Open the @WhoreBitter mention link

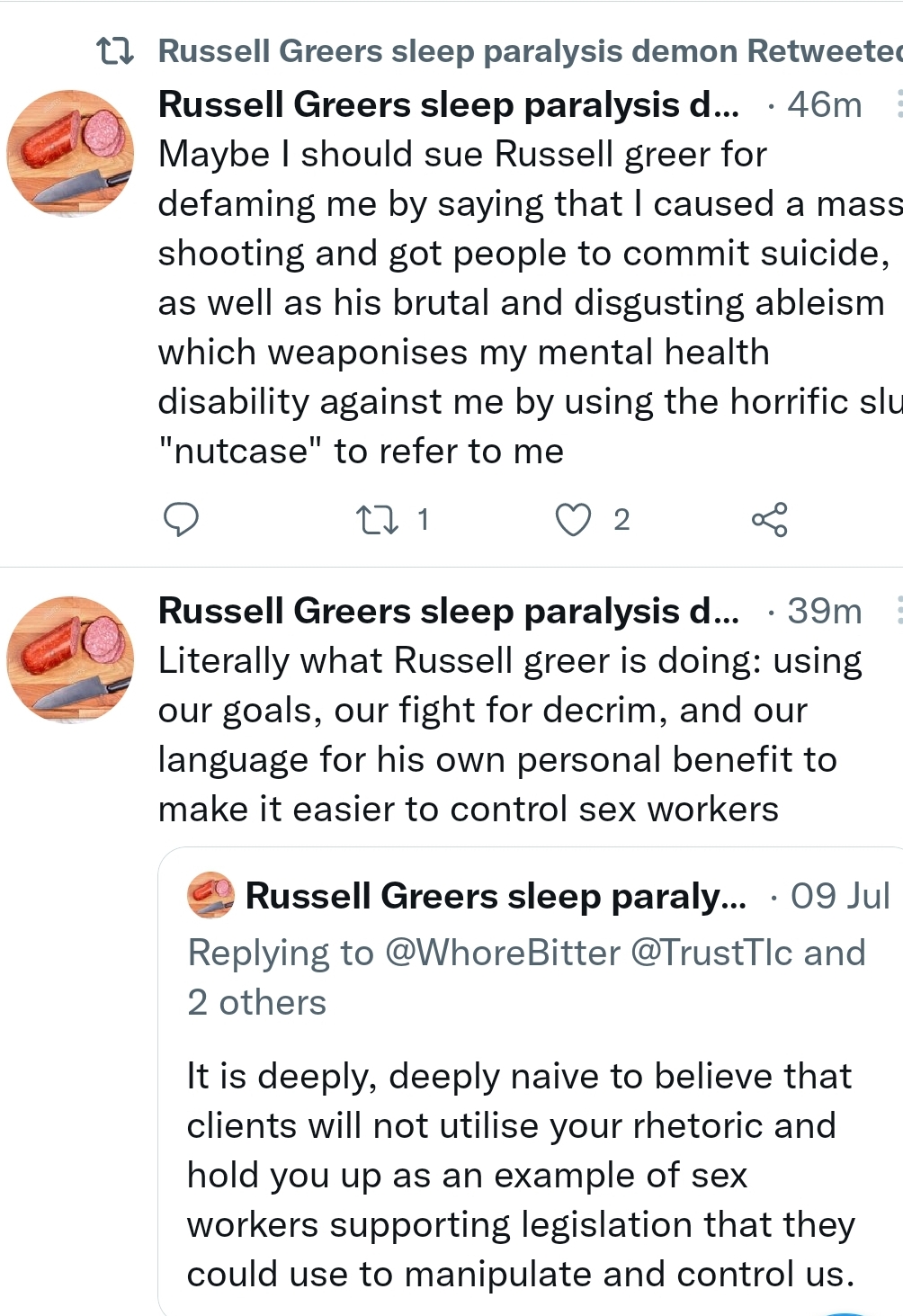(x=503, y=953)
